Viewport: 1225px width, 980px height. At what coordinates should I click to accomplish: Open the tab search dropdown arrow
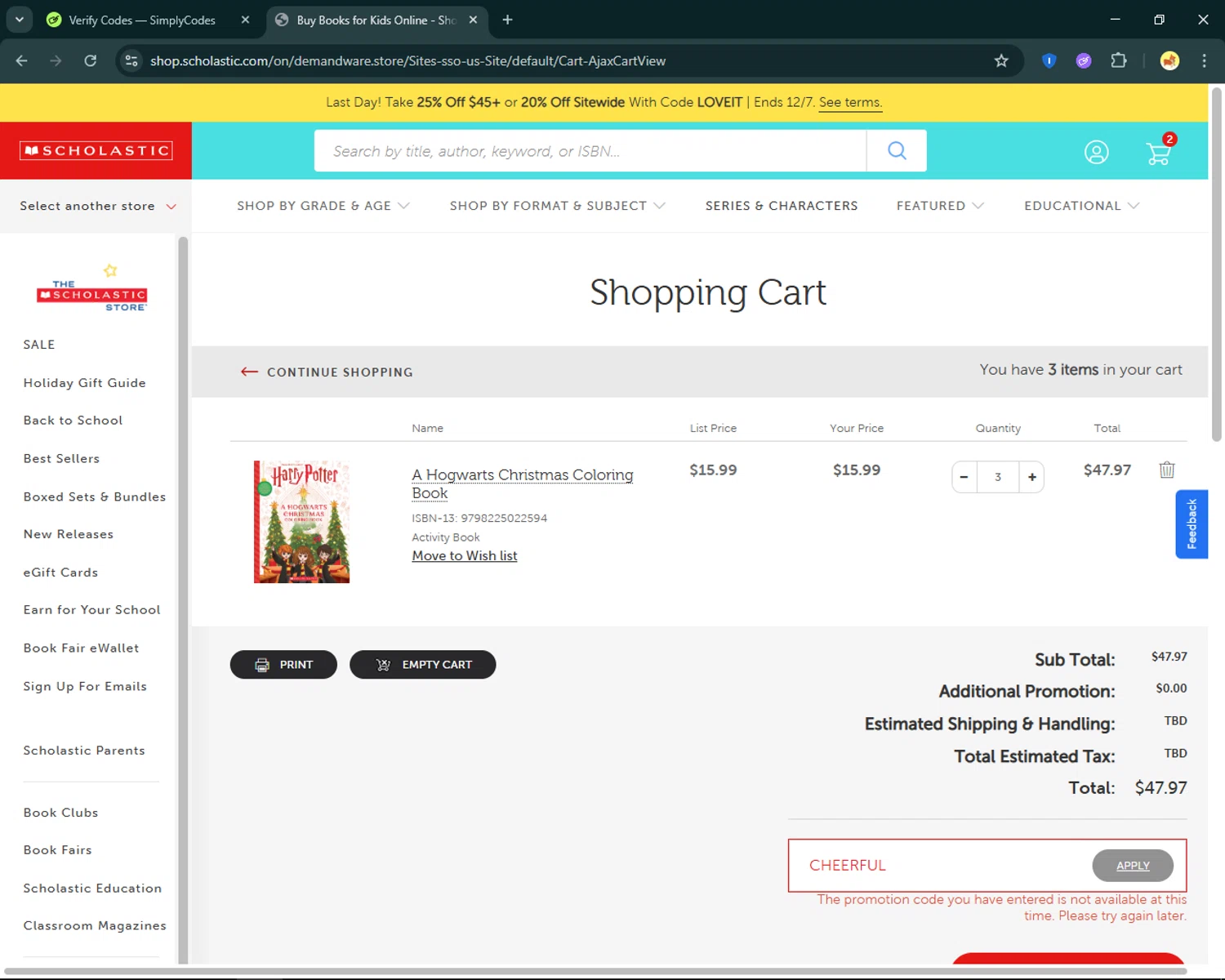pyautogui.click(x=19, y=20)
